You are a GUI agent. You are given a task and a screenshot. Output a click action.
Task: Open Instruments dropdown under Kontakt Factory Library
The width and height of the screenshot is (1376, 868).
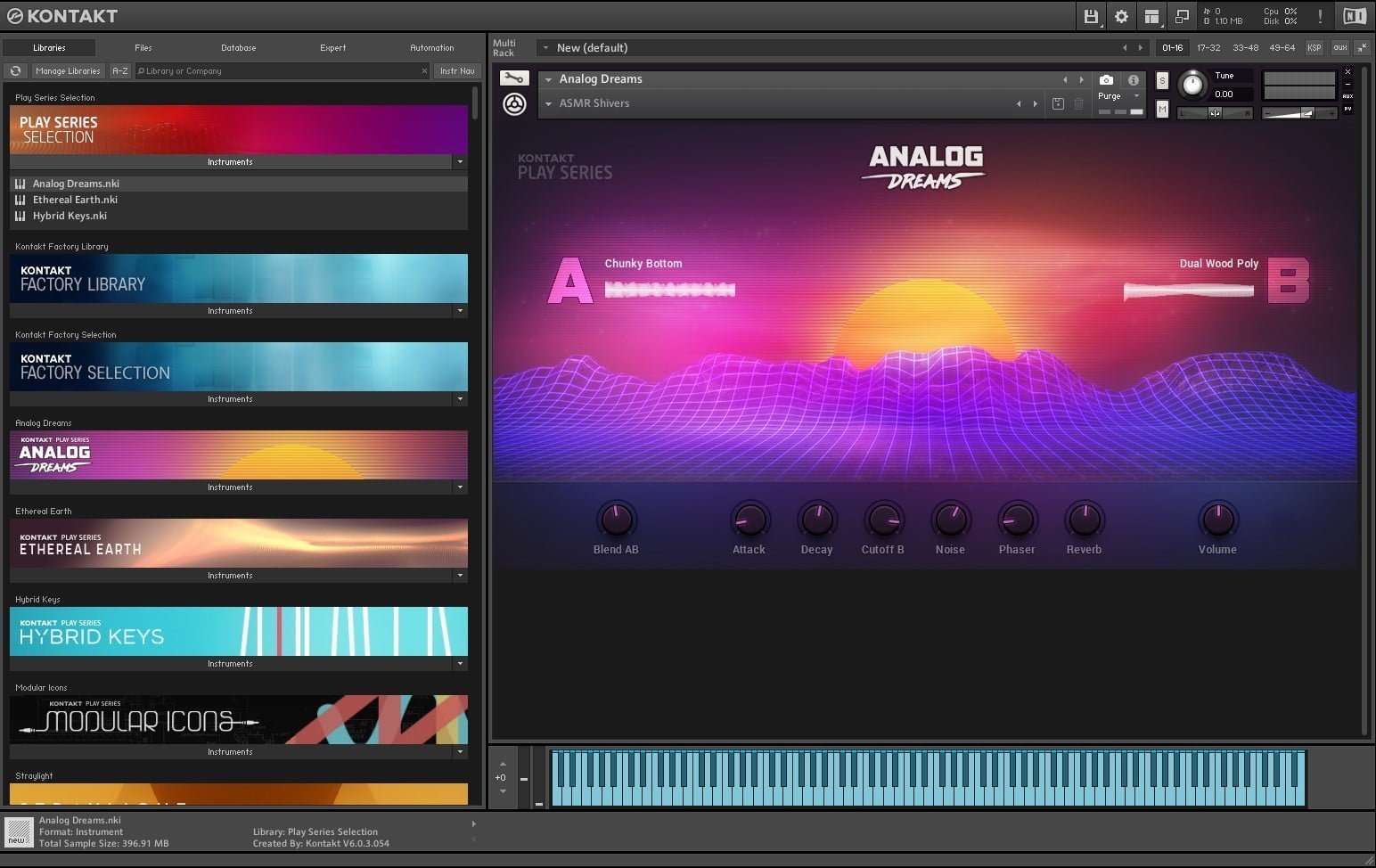click(x=460, y=310)
